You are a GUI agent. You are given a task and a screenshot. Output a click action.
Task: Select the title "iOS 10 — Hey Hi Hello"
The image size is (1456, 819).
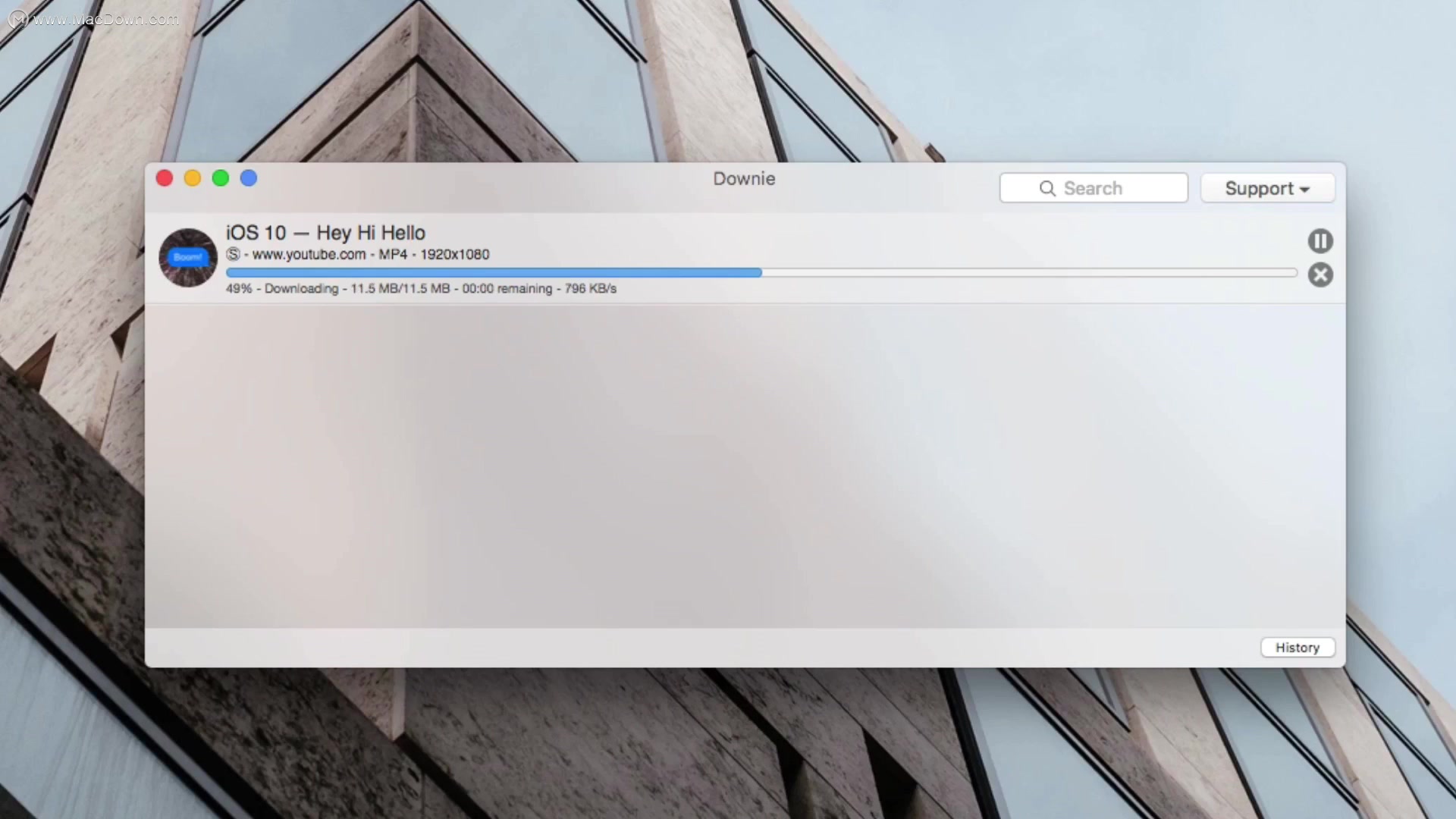coord(325,233)
